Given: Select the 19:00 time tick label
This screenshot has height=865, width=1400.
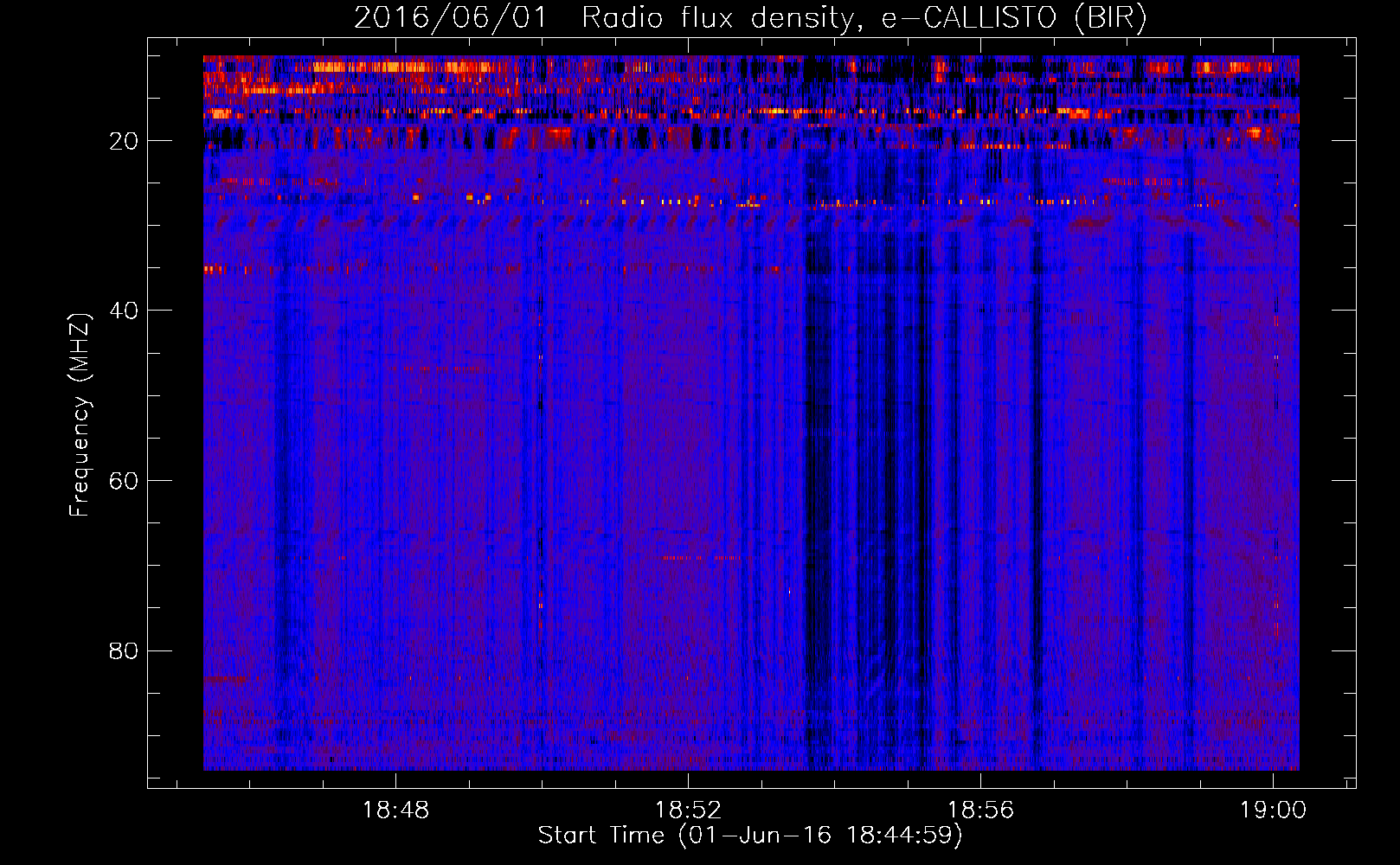Looking at the screenshot, I should (1273, 811).
